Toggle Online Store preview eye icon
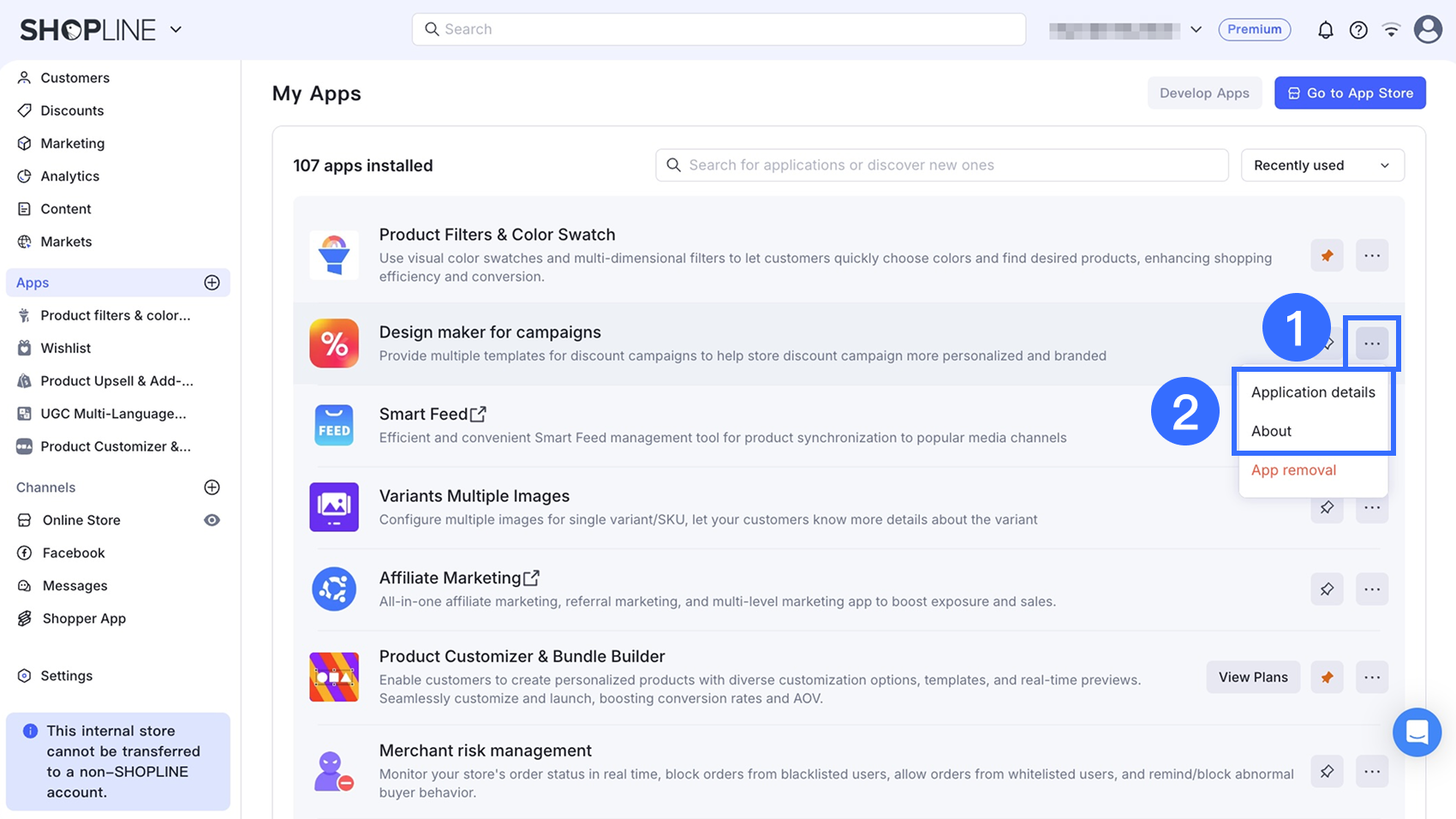 (212, 520)
